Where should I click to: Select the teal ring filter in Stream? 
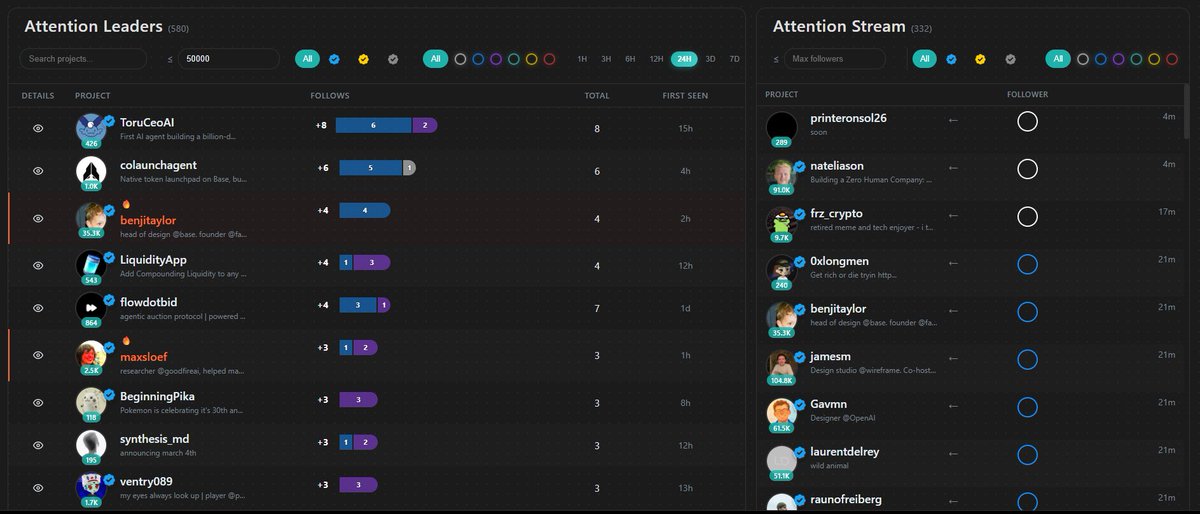click(x=1137, y=59)
